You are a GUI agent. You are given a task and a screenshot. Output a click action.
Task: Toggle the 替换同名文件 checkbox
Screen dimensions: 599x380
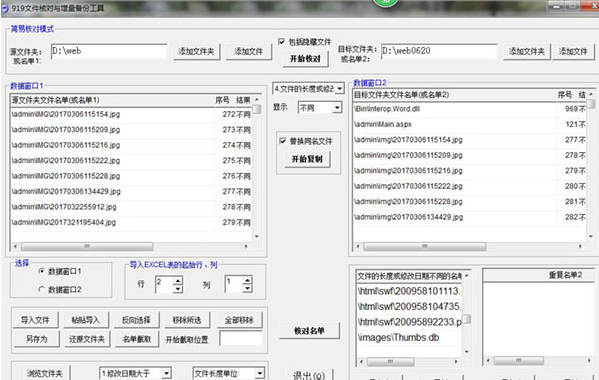pyautogui.click(x=283, y=141)
